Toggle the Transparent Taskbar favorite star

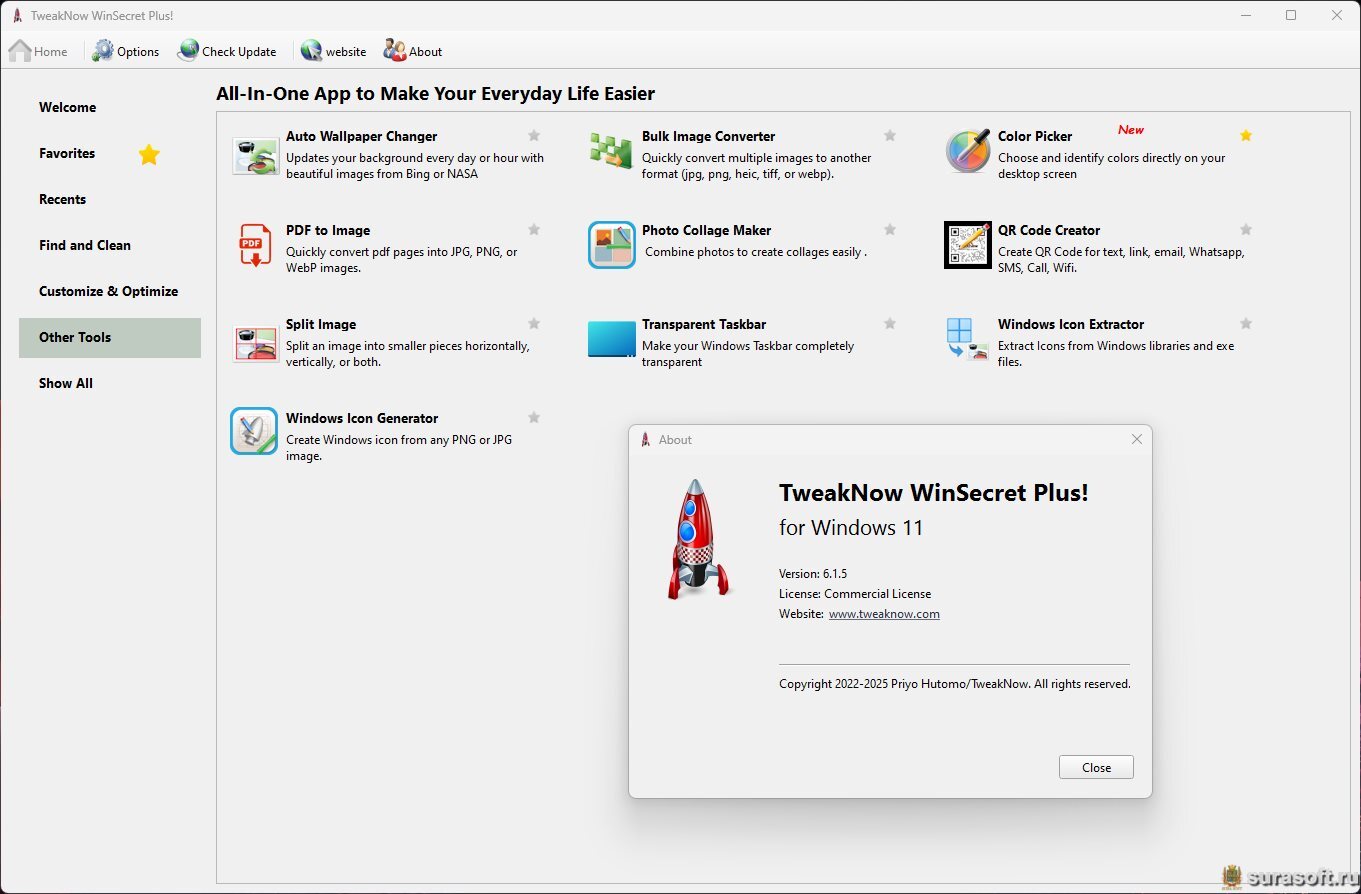point(890,324)
